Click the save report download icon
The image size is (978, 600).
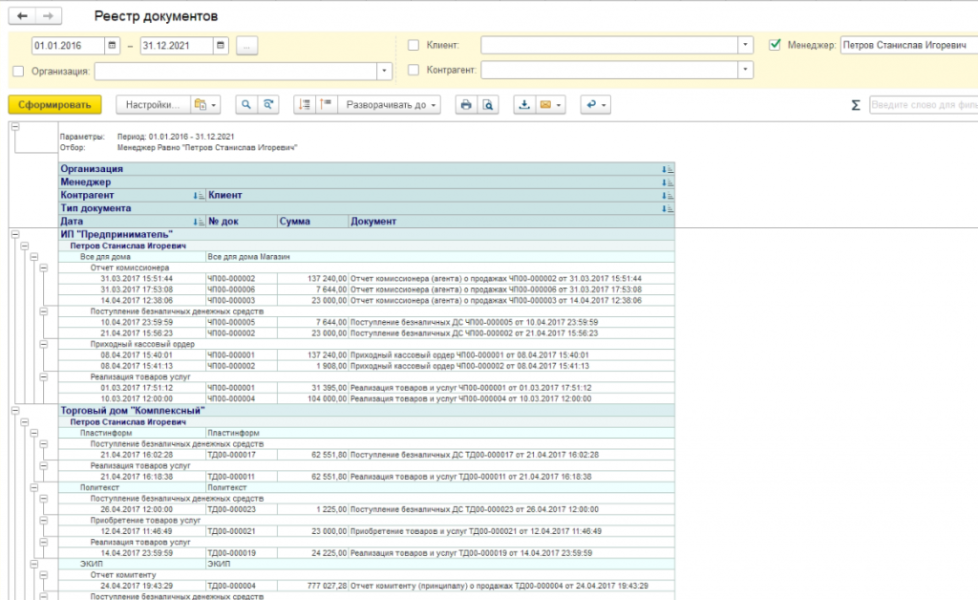(x=524, y=104)
